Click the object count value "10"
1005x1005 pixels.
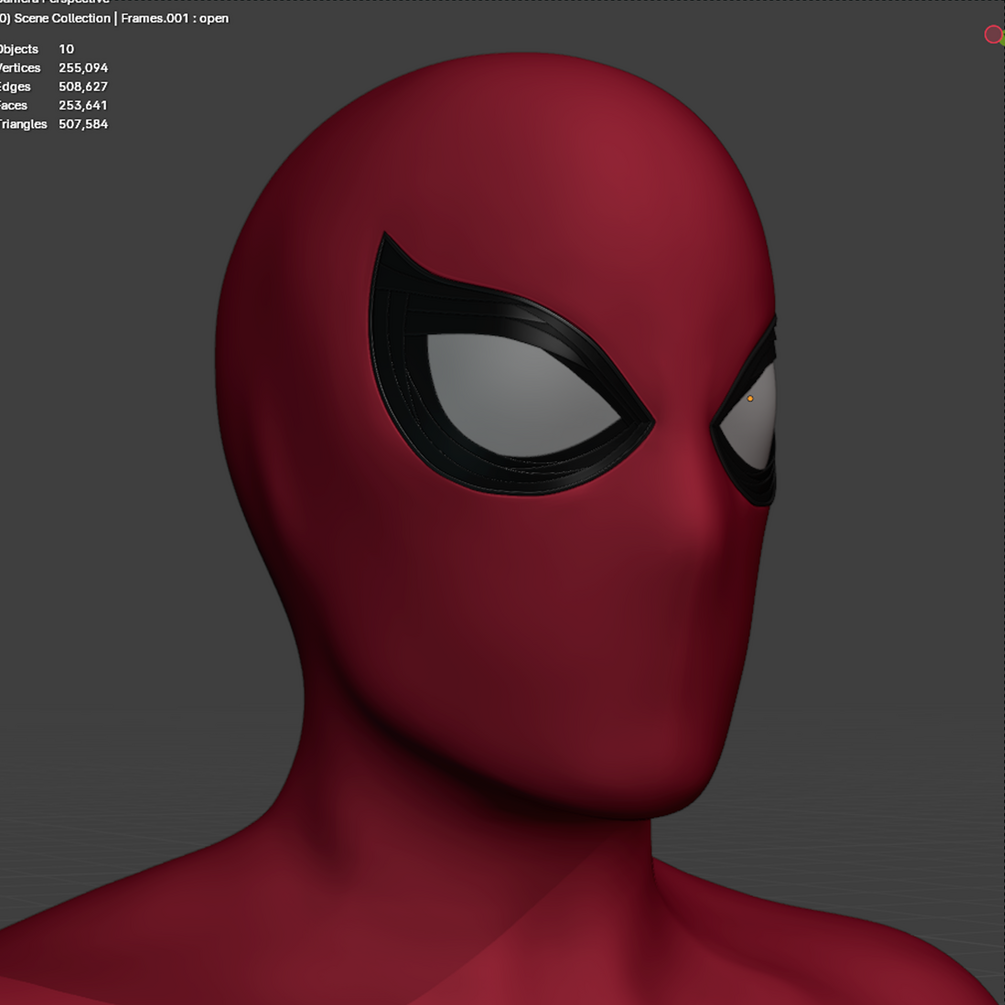(66, 49)
